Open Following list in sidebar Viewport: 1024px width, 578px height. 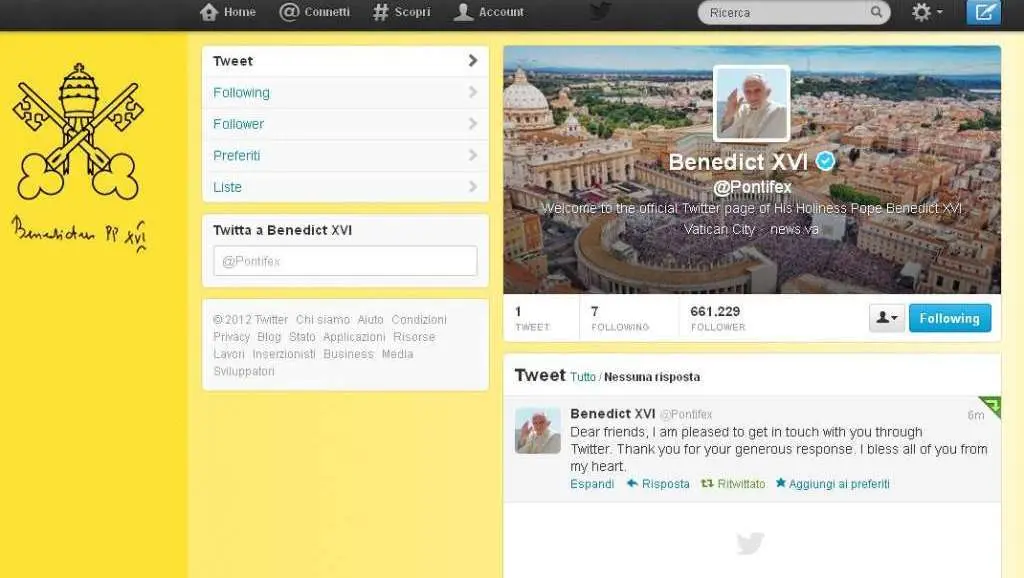pyautogui.click(x=345, y=92)
